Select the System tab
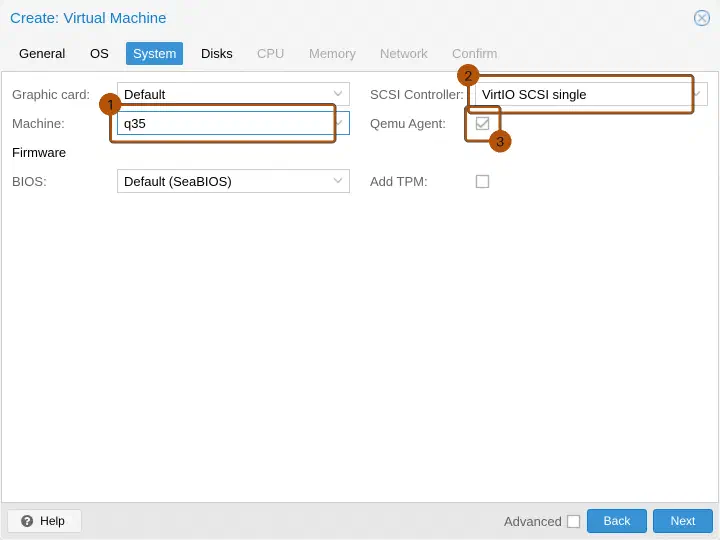 point(154,54)
